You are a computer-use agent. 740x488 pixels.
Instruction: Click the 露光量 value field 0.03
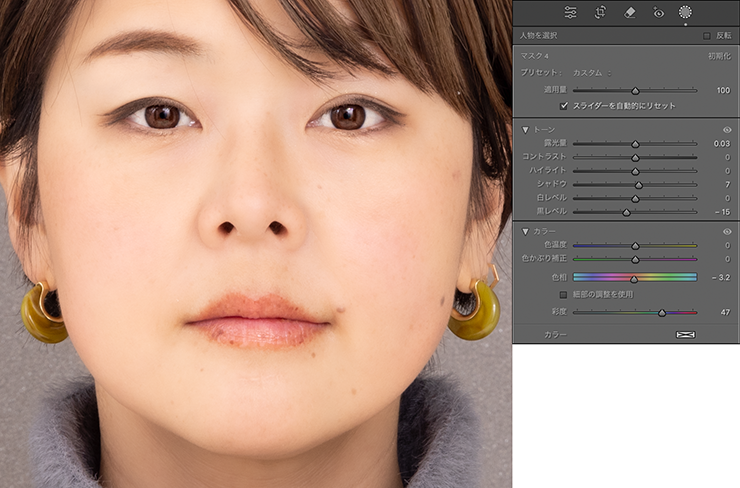click(721, 144)
